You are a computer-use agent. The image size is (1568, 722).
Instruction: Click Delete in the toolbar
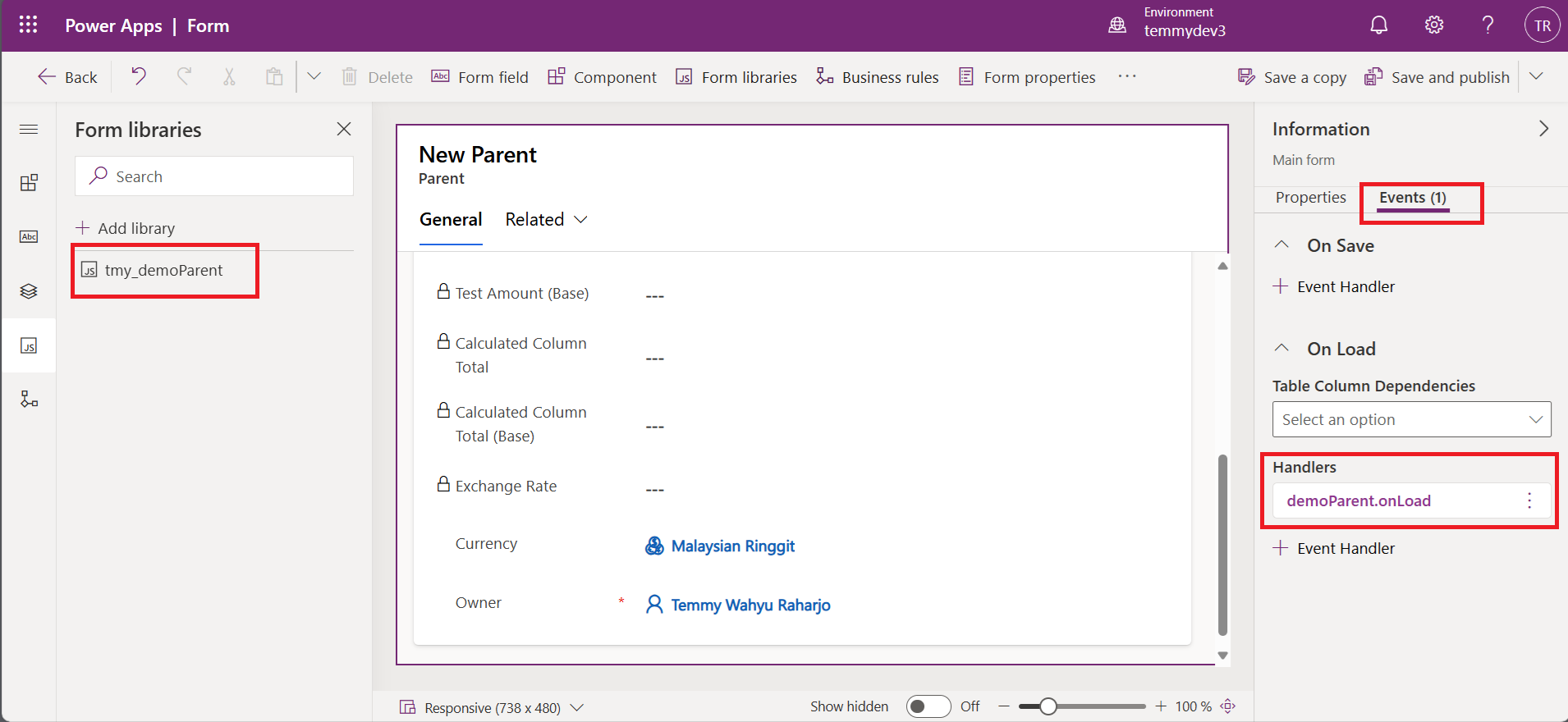(x=378, y=77)
